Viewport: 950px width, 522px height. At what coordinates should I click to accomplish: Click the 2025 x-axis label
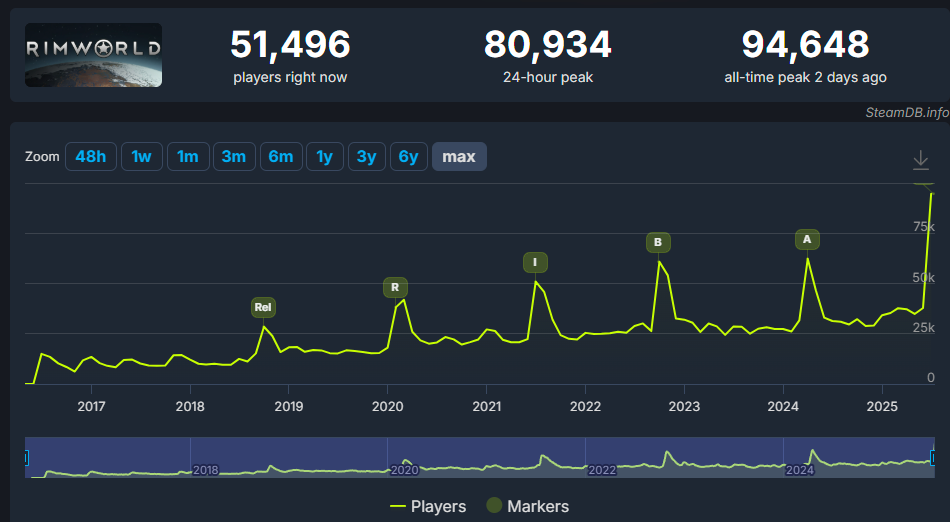tap(882, 406)
